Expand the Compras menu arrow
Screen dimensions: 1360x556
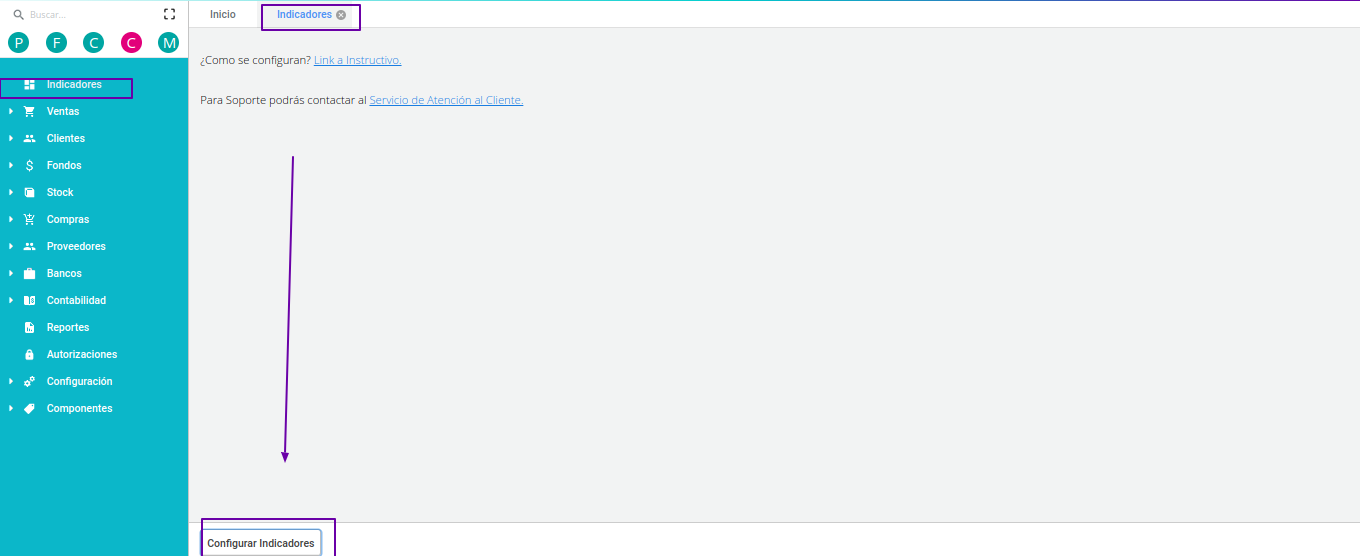click(11, 220)
